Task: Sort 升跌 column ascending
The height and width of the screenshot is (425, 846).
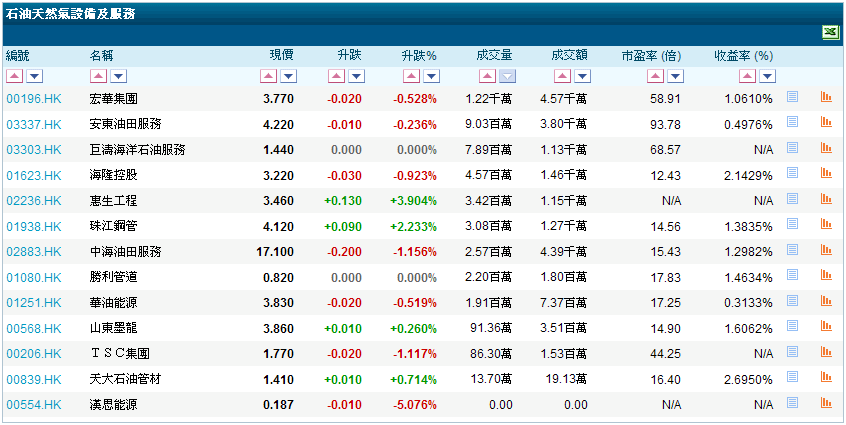Action: click(336, 76)
